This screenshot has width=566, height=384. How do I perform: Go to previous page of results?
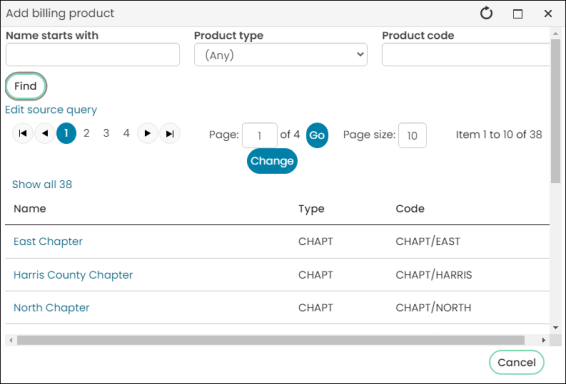tap(45, 133)
